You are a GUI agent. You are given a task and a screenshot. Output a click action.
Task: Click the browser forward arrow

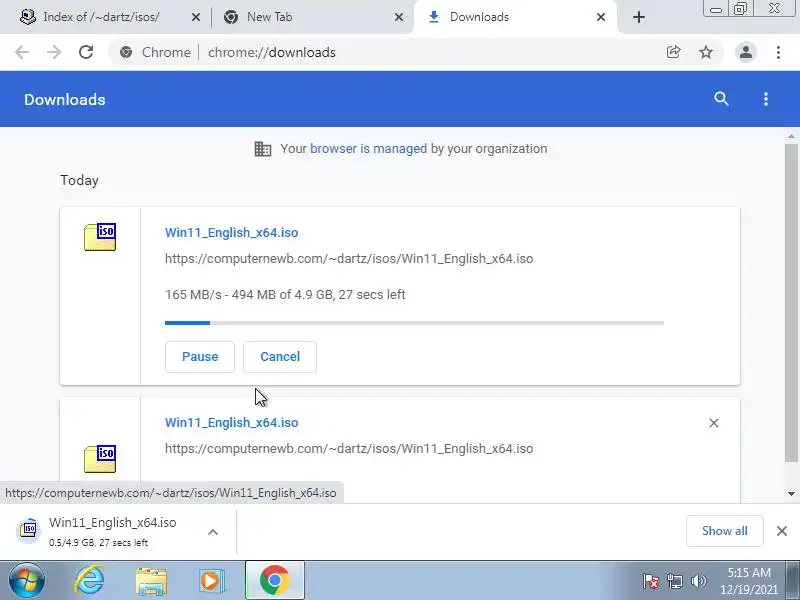pos(54,52)
